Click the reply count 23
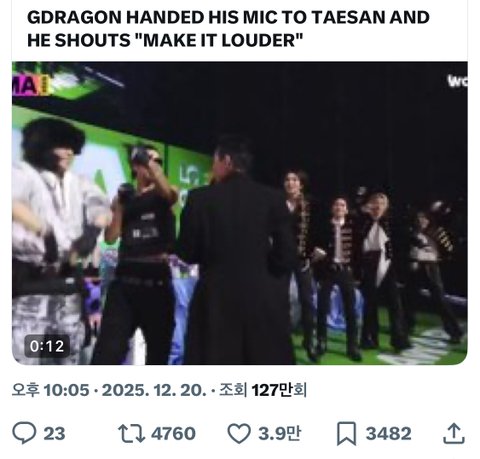The height and width of the screenshot is (459, 480). [x=54, y=433]
